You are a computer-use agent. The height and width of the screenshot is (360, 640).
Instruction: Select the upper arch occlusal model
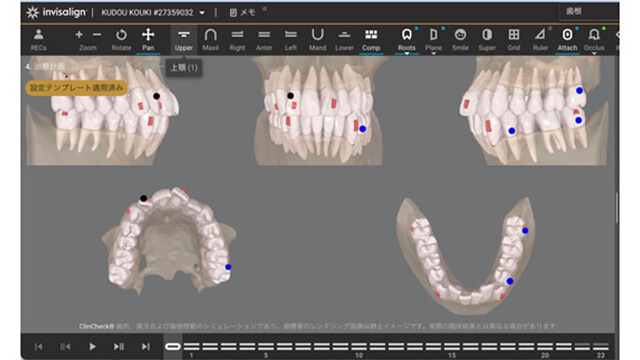tap(168, 241)
